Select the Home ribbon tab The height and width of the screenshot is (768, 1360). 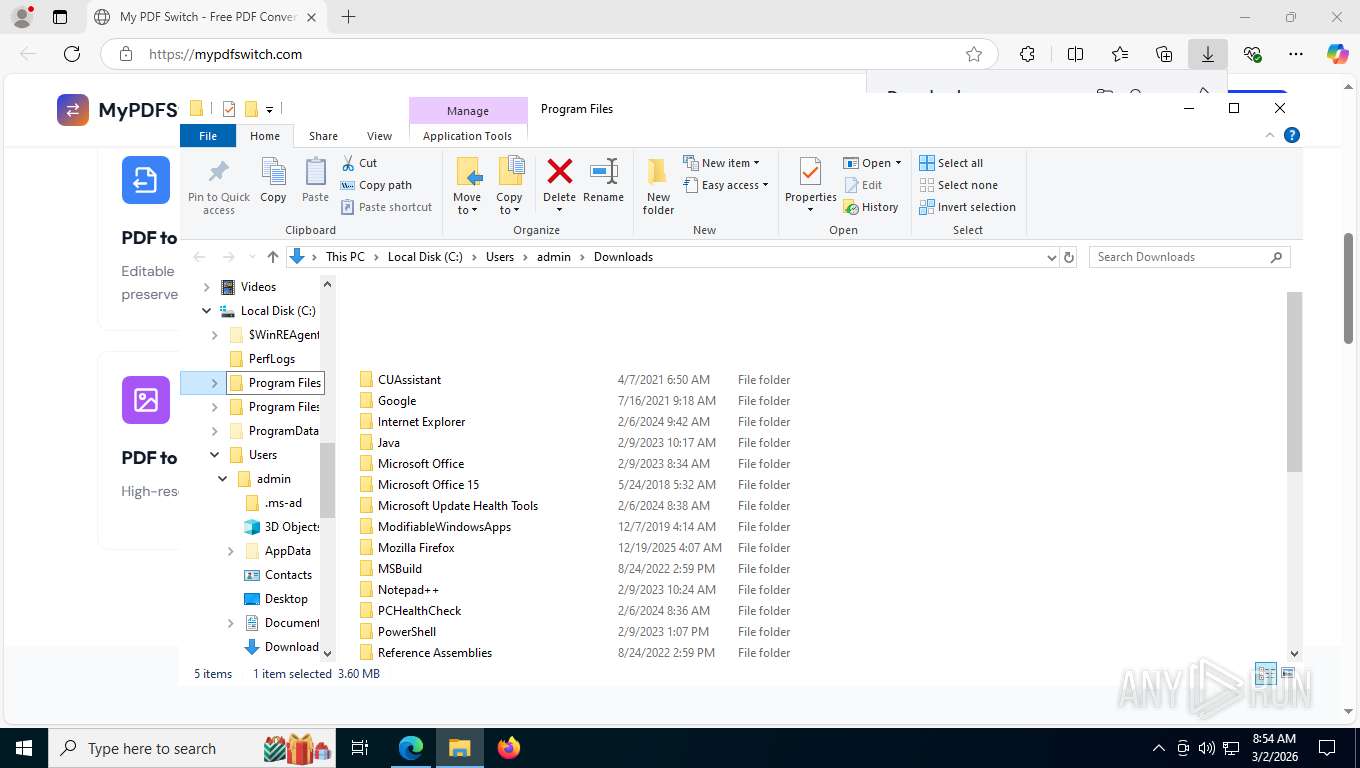coord(265,136)
